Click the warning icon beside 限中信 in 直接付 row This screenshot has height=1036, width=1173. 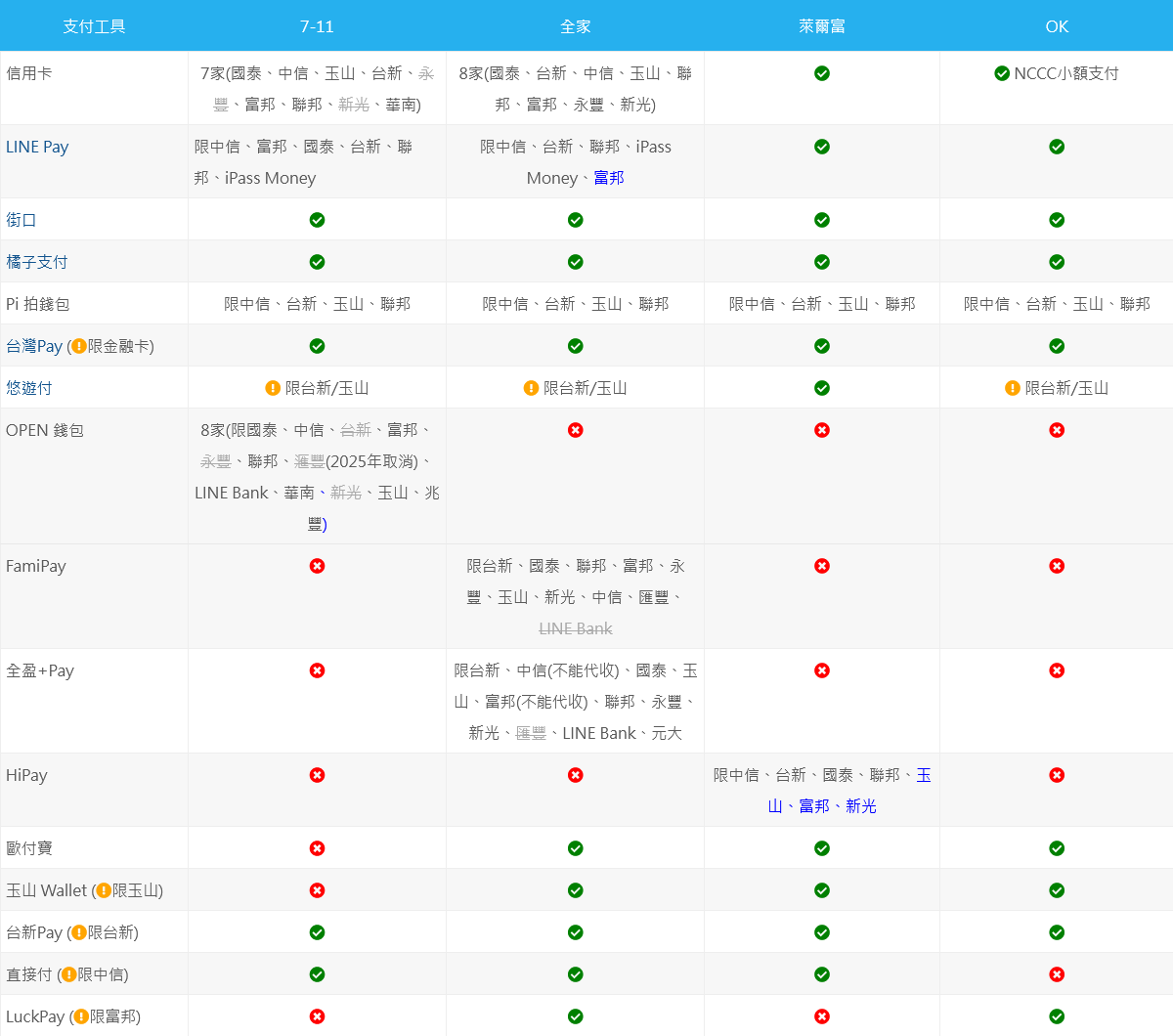point(69,974)
